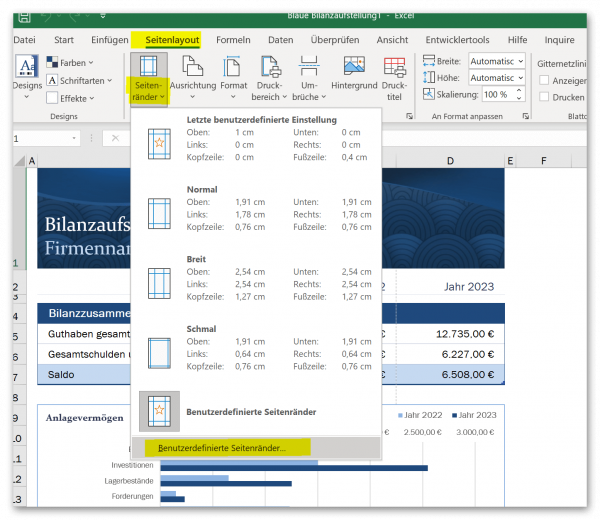The image size is (600, 520).
Task: Open the Drucktitel print titles icon
Action: [394, 67]
